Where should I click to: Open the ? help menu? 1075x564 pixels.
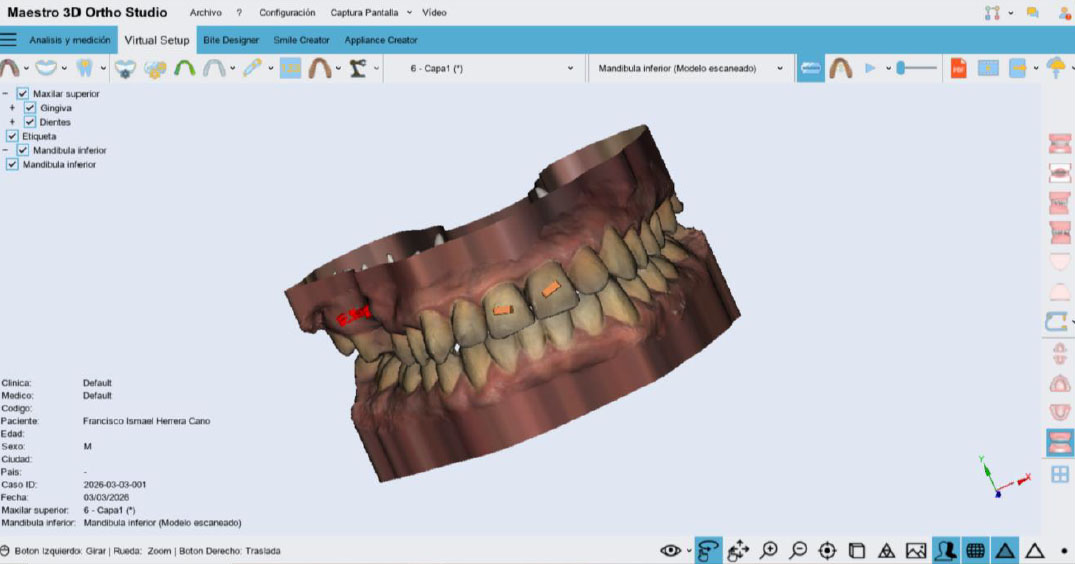point(239,12)
